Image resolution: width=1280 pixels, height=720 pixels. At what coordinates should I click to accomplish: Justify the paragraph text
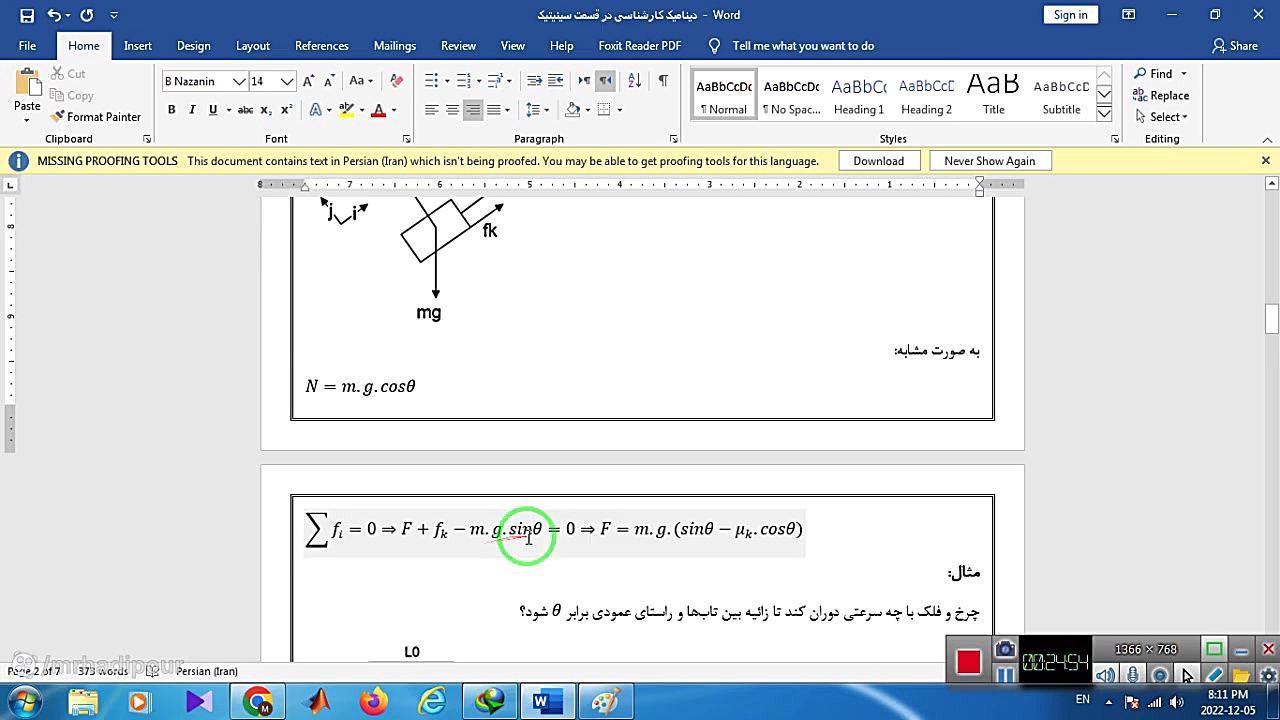pos(494,110)
